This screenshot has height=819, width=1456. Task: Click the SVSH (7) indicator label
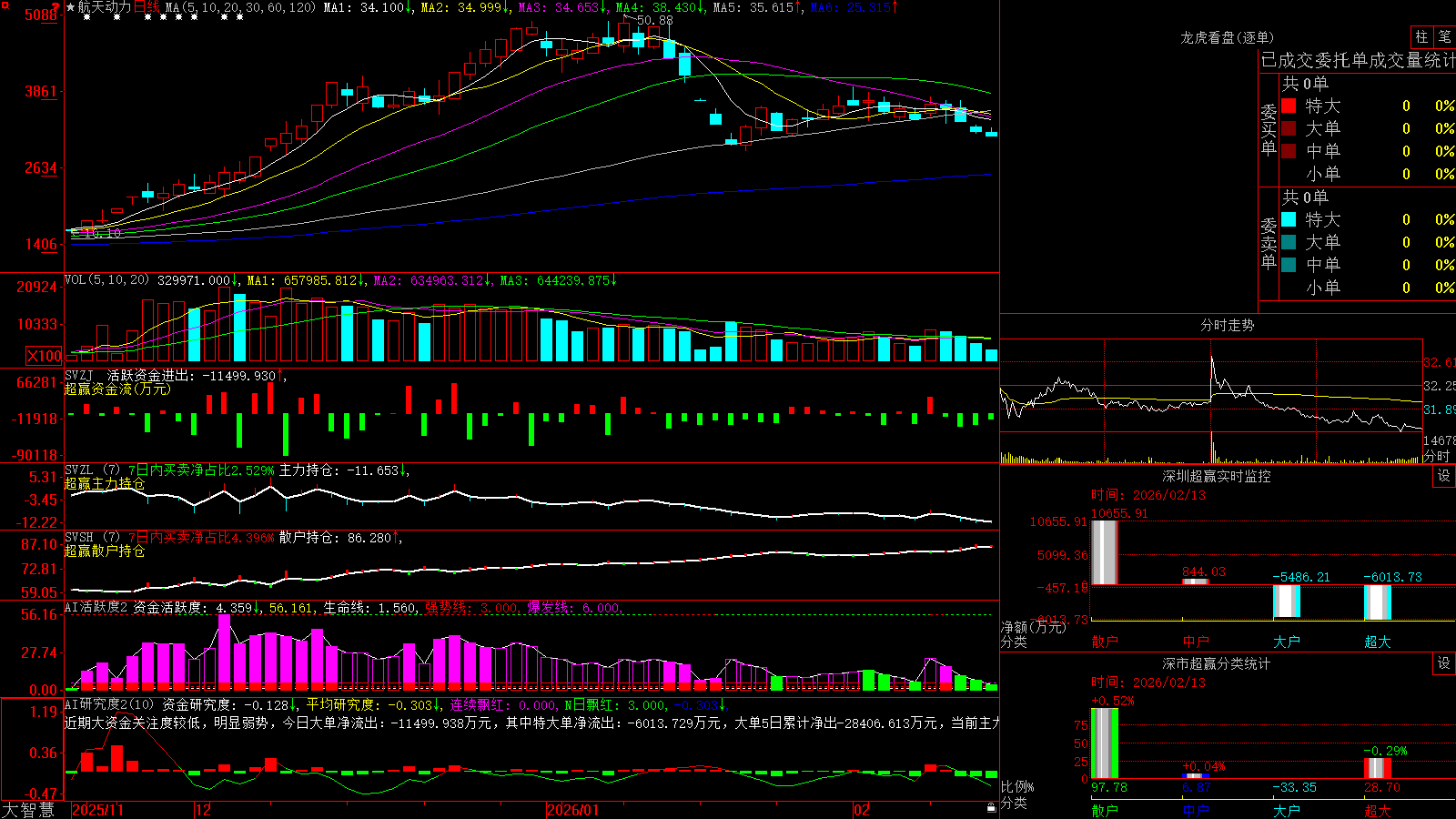pos(93,538)
